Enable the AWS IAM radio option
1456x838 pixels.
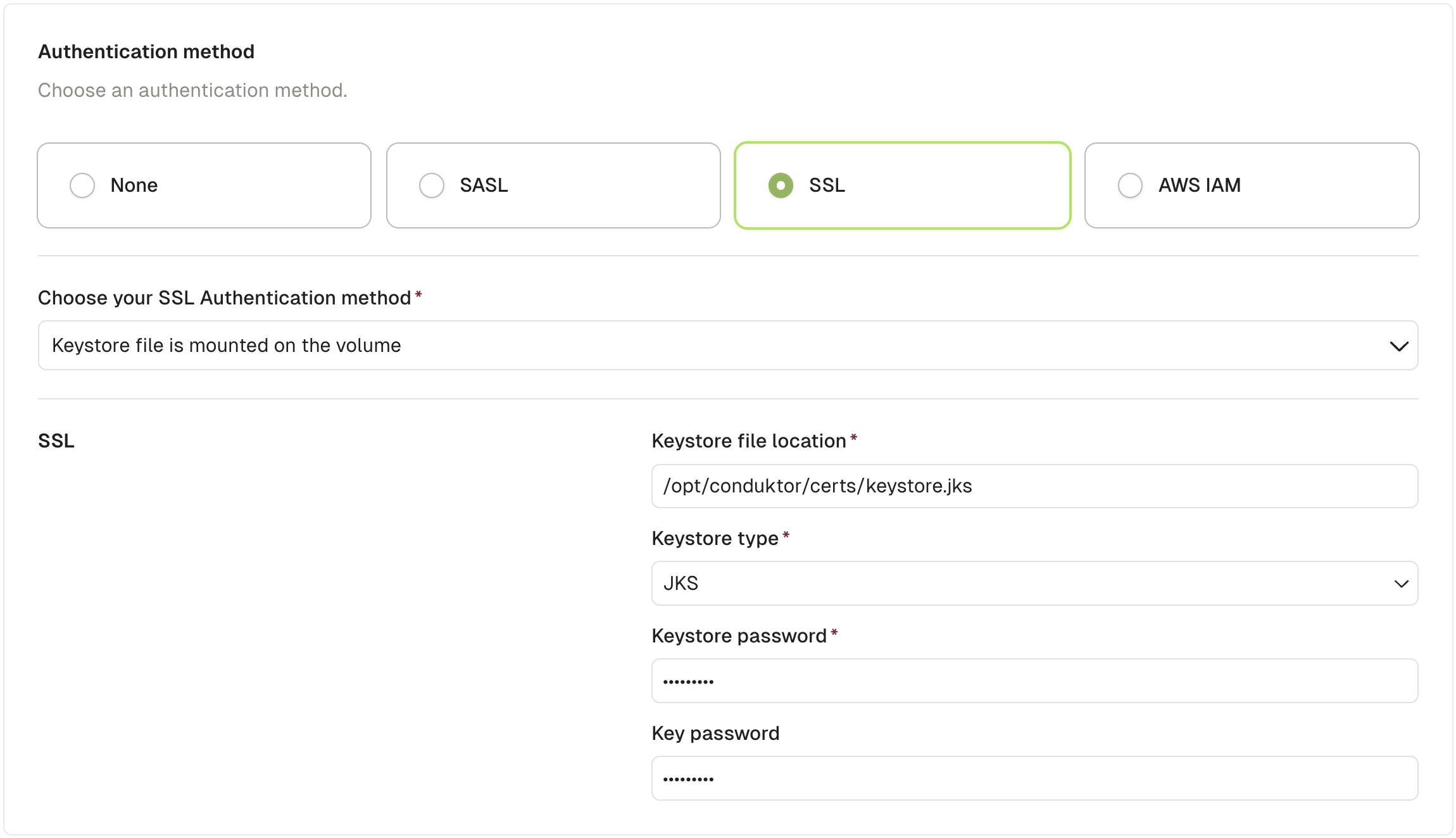click(1130, 185)
